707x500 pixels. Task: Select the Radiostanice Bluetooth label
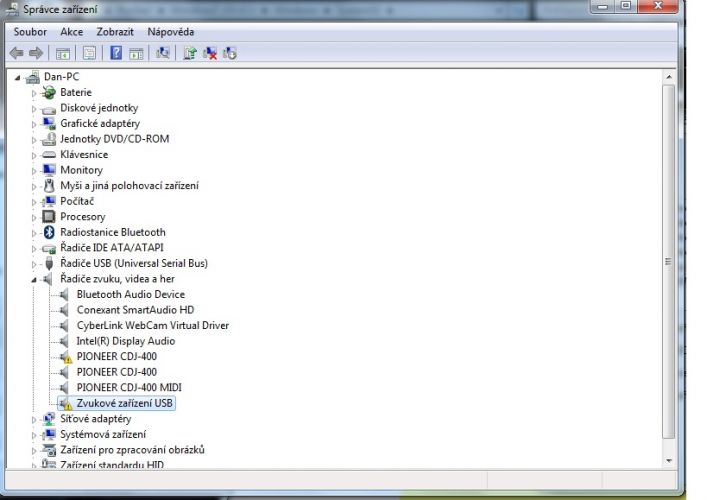[x=113, y=232]
